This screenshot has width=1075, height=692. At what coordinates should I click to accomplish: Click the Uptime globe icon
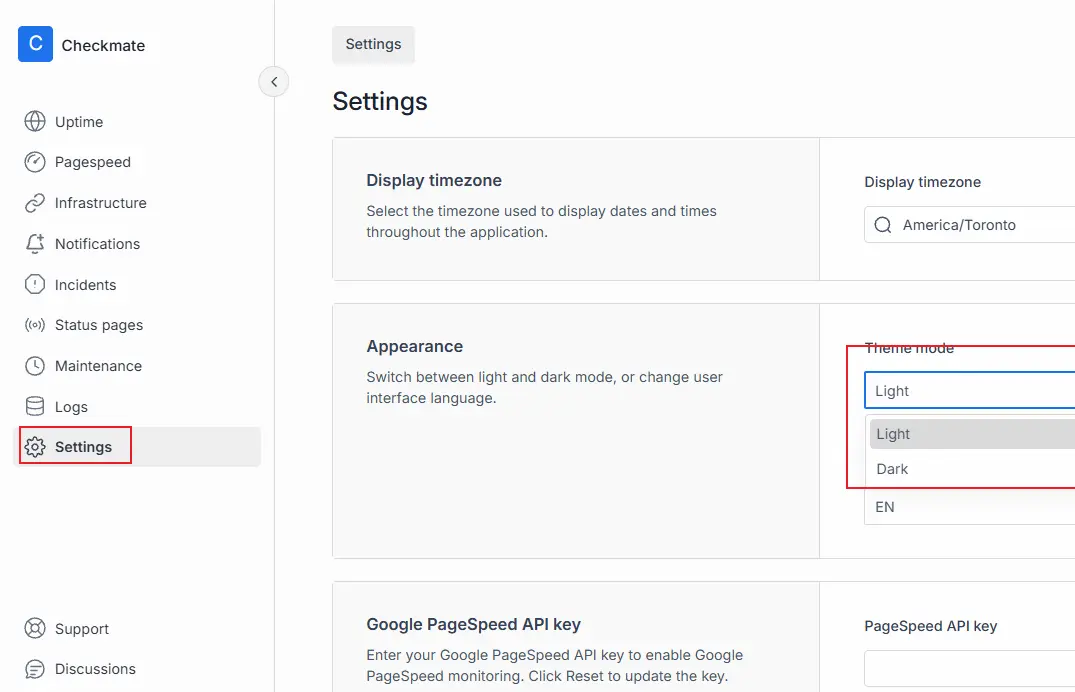(x=35, y=122)
